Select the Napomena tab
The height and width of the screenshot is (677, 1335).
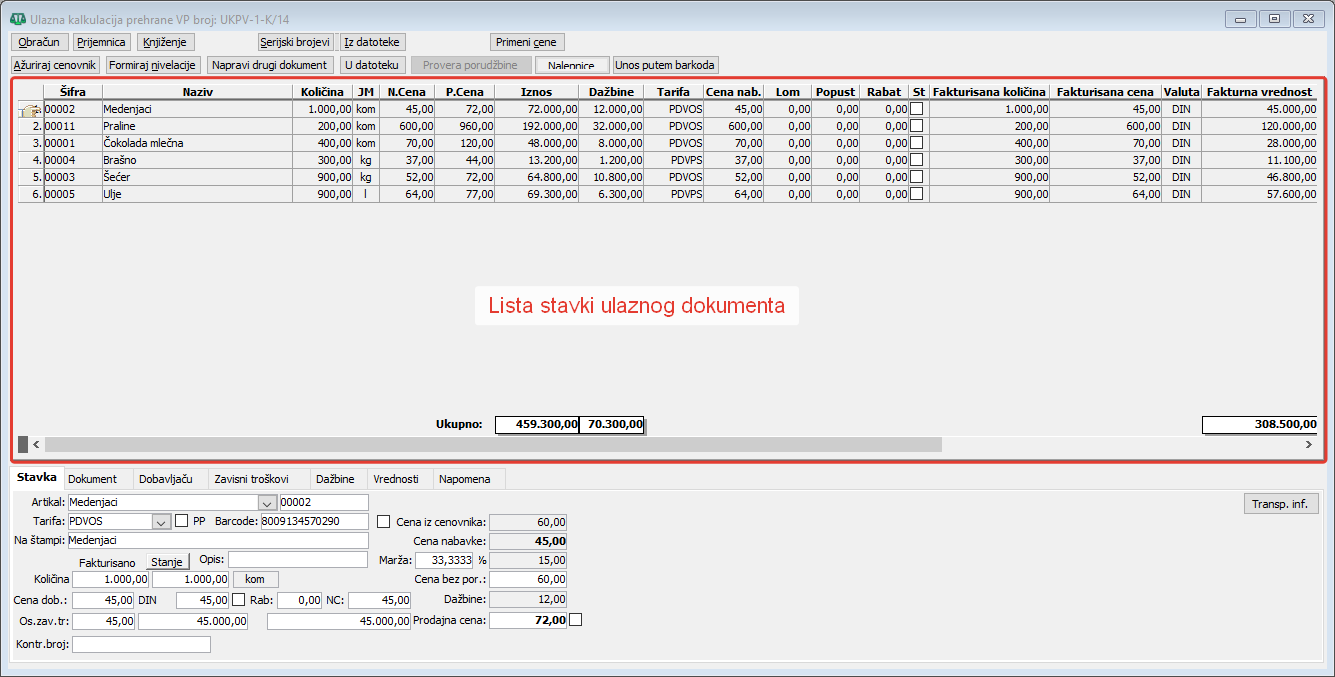[x=465, y=479]
